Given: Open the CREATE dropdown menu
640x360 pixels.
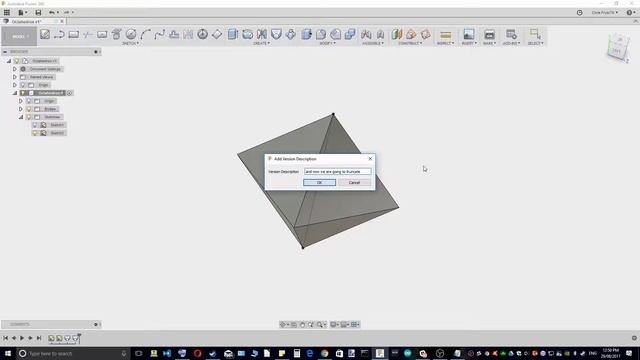Looking at the screenshot, I should tap(262, 43).
